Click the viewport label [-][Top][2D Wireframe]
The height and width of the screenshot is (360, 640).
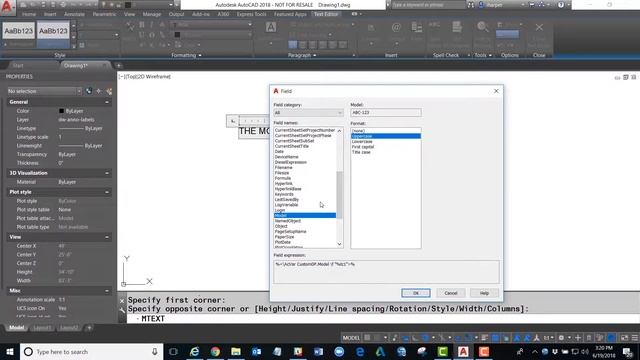click(x=144, y=77)
